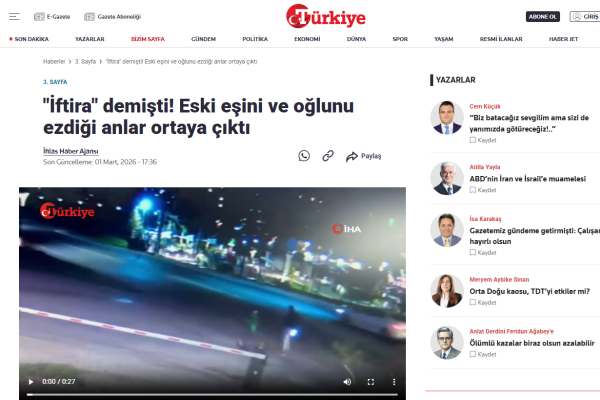Viewport: 600px width, 400px height.
Task: Open Cem Küçük's profile photo
Action: pyautogui.click(x=447, y=118)
